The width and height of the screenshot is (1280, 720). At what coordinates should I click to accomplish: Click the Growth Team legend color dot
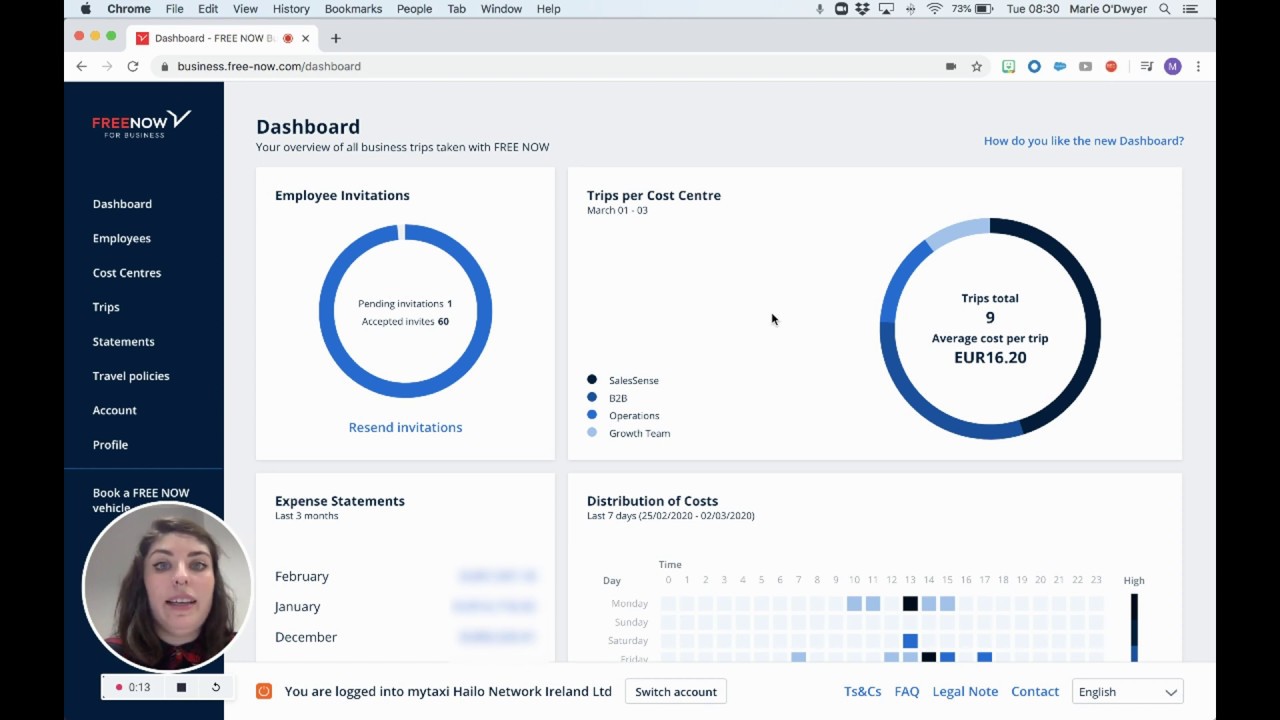tap(592, 432)
